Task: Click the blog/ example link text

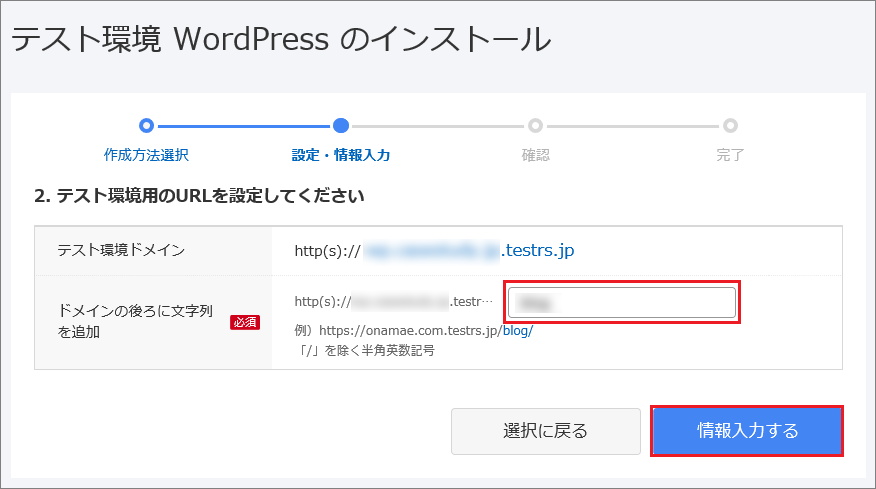Action: (518, 330)
